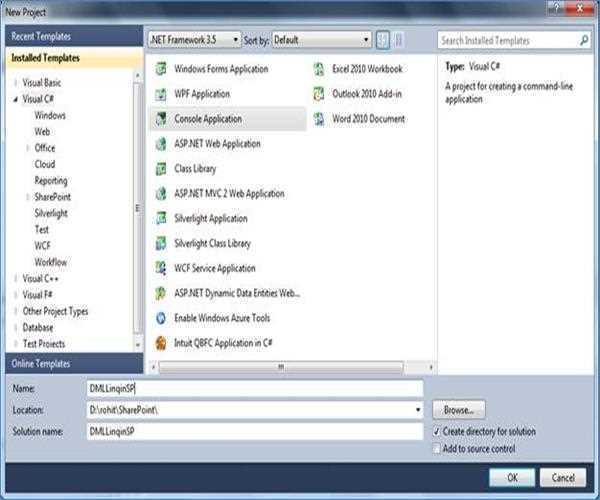Select Web under Visual C#
600x500 pixels.
(42, 132)
